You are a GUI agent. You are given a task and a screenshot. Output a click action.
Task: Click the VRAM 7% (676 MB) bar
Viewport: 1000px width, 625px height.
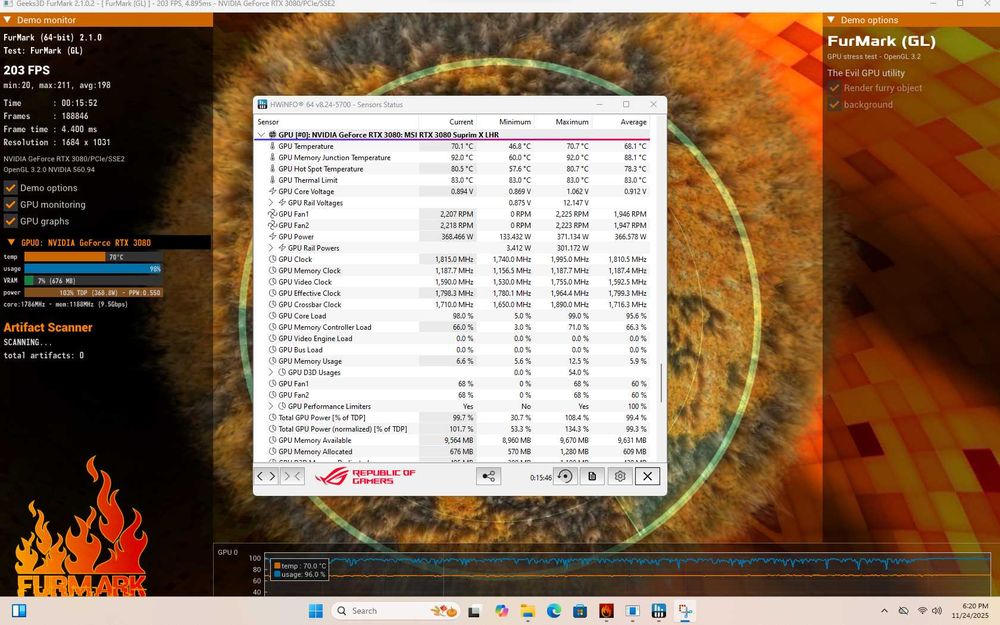point(93,281)
